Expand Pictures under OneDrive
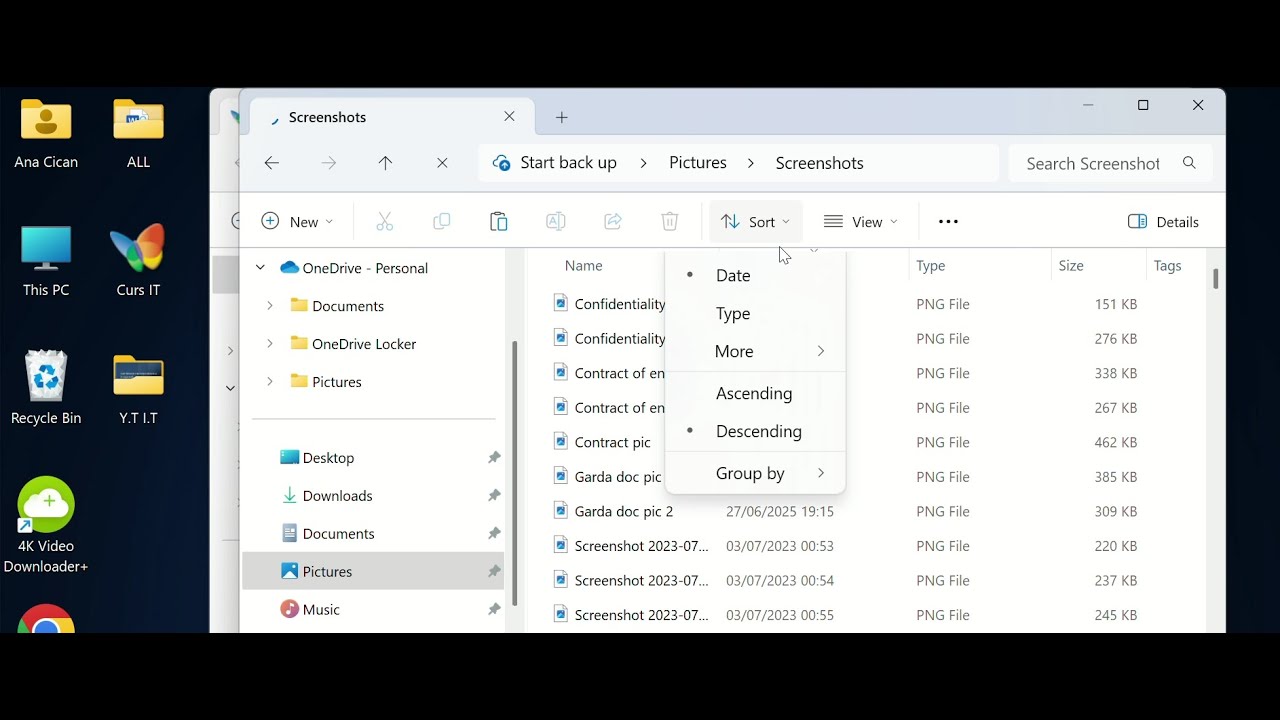Viewport: 1280px width, 720px height. [269, 382]
